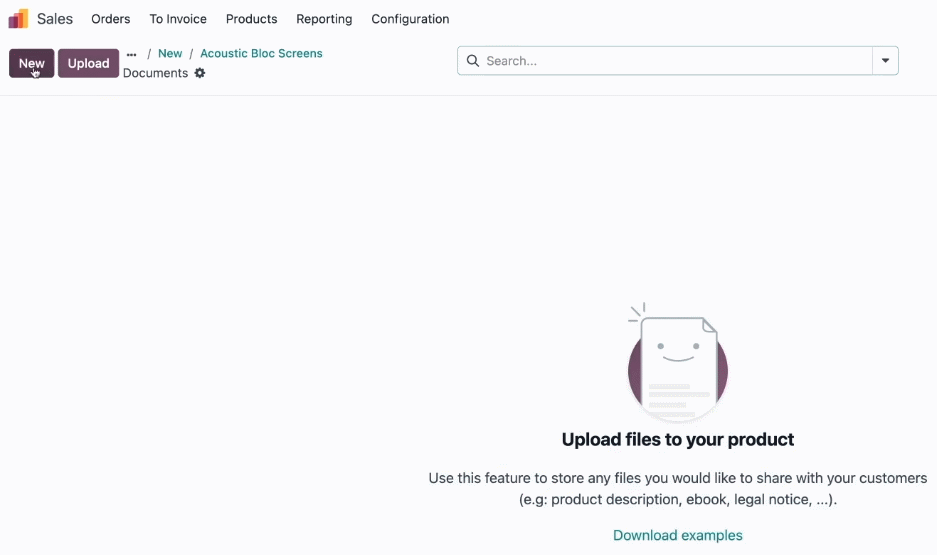Viewport: 937px width, 555px height.
Task: Click the smiling document illustration
Action: (x=678, y=362)
